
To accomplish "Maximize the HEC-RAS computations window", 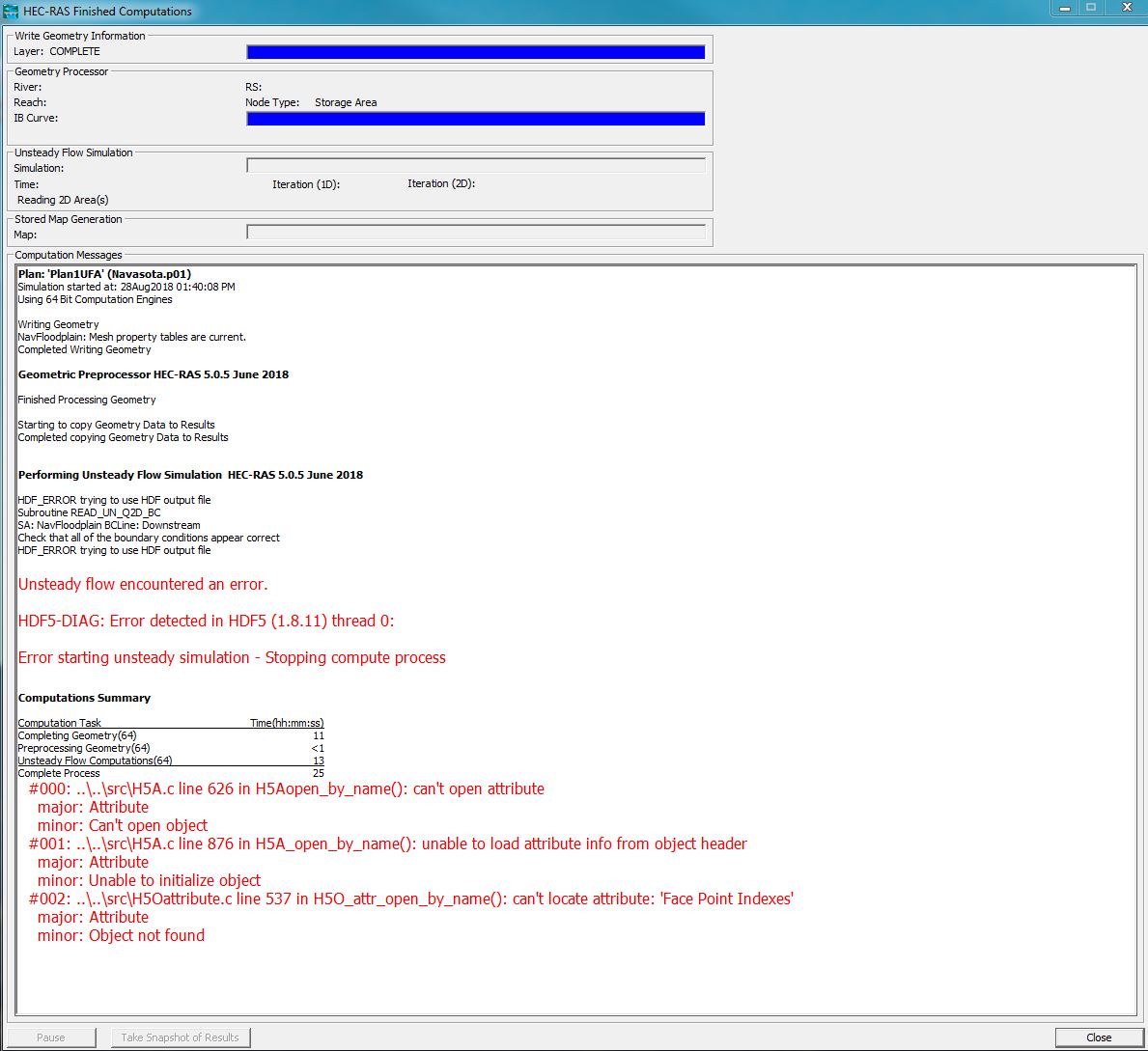I will (x=1090, y=8).
